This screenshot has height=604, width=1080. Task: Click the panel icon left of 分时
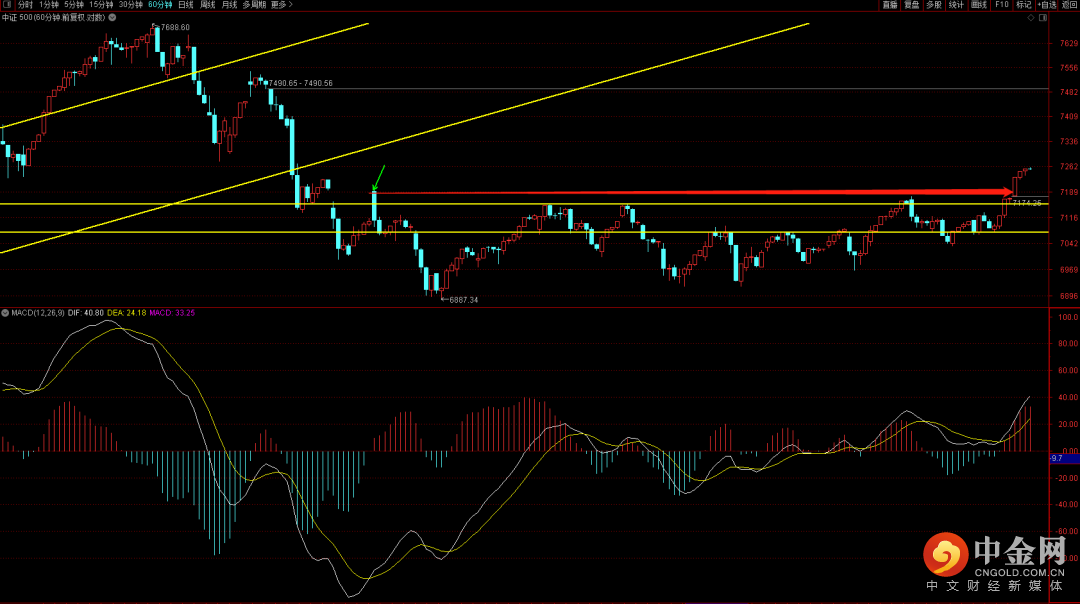point(7,5)
